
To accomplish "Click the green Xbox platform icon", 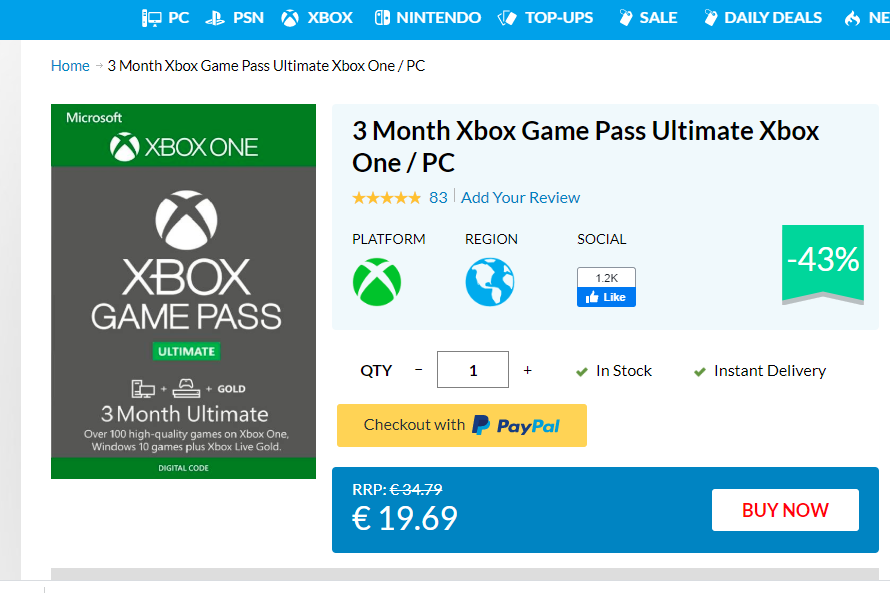I will (x=377, y=282).
